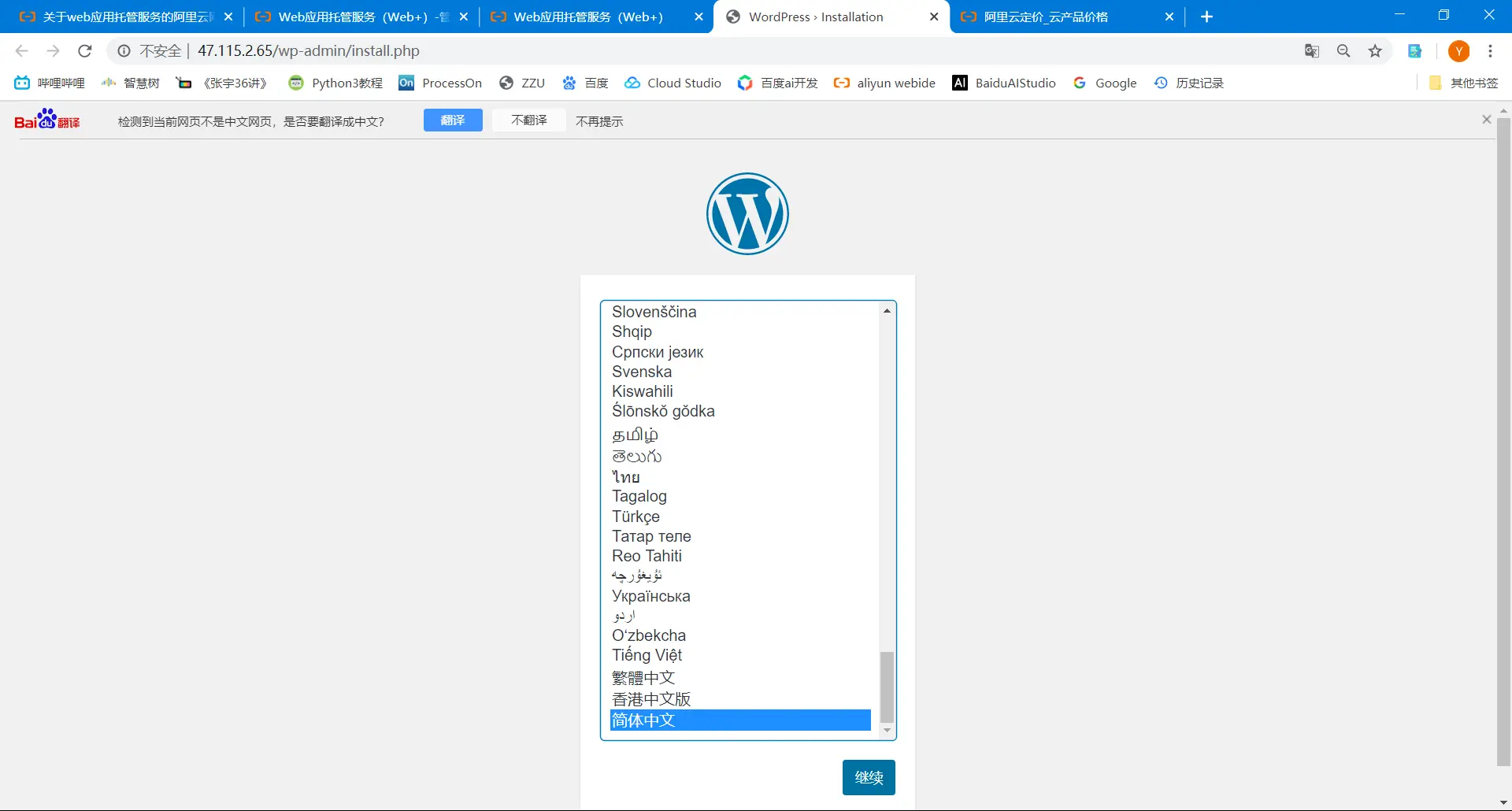
Task: Select the Kiswahili language option
Action: tap(740, 391)
